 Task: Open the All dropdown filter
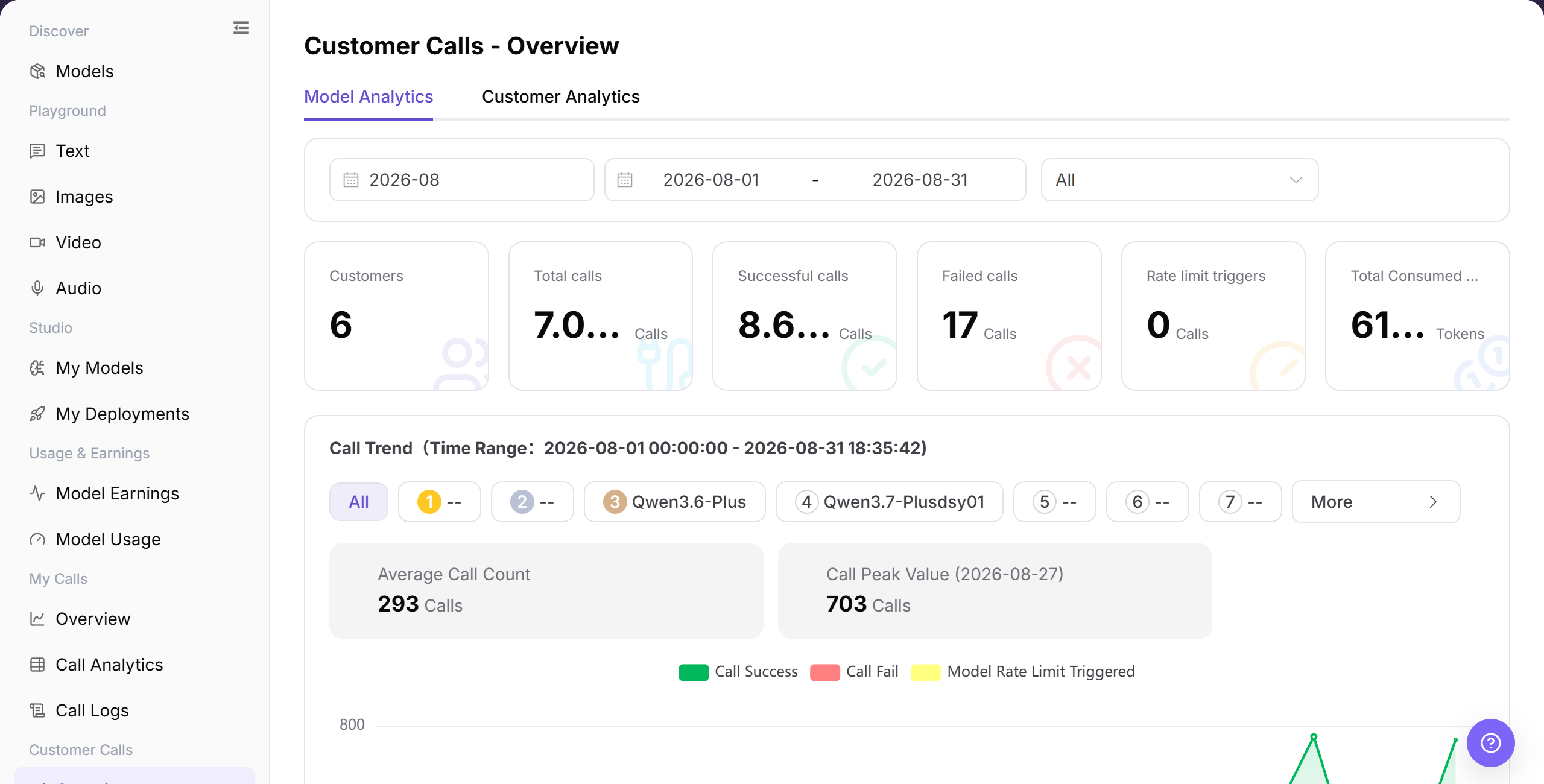(x=1180, y=180)
